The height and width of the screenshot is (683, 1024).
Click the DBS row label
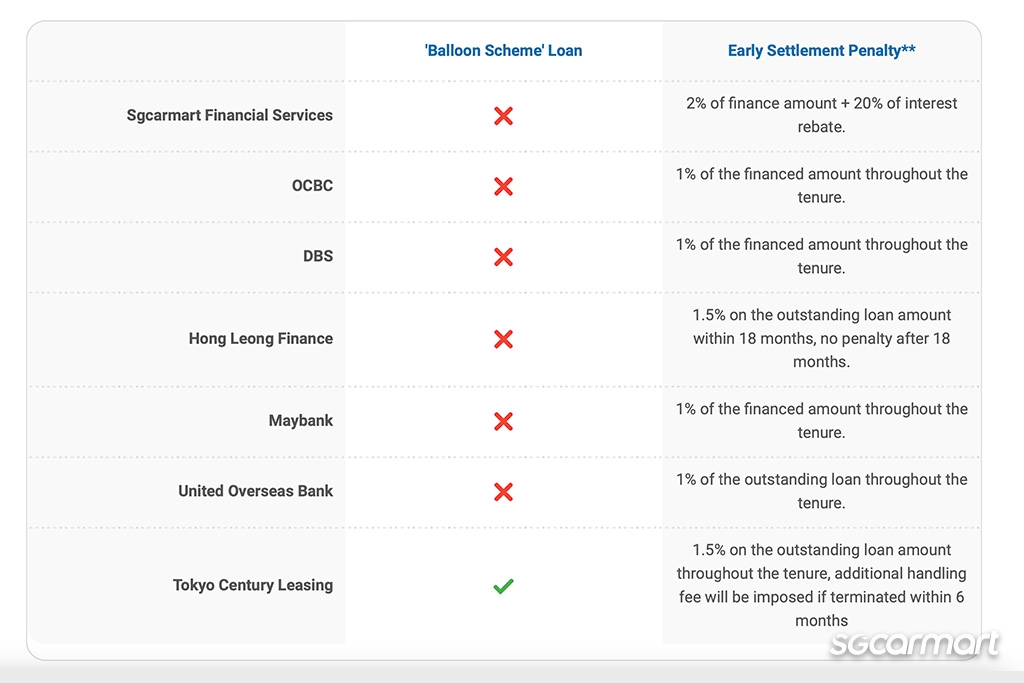(x=317, y=256)
